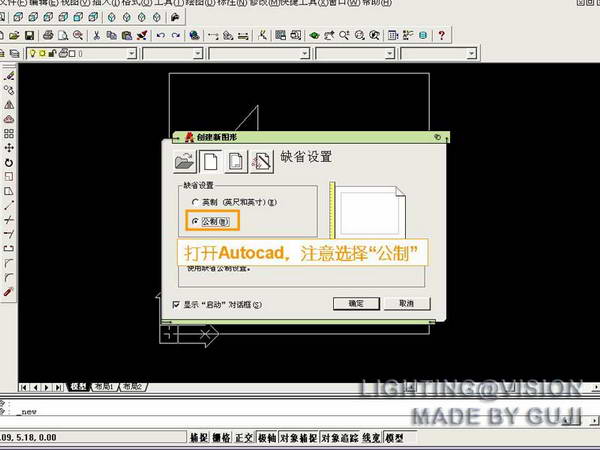Select the Scale tool
Viewport: 600px width, 450px height.
coord(9,177)
